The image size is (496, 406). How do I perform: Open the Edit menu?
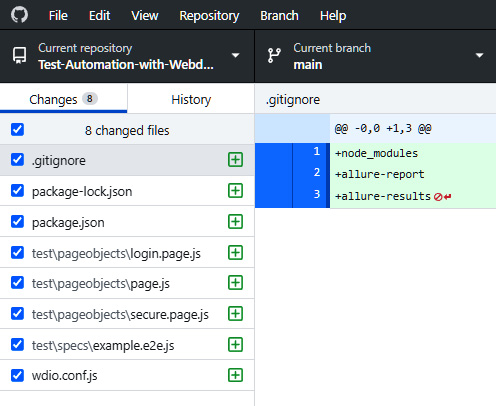tap(99, 15)
